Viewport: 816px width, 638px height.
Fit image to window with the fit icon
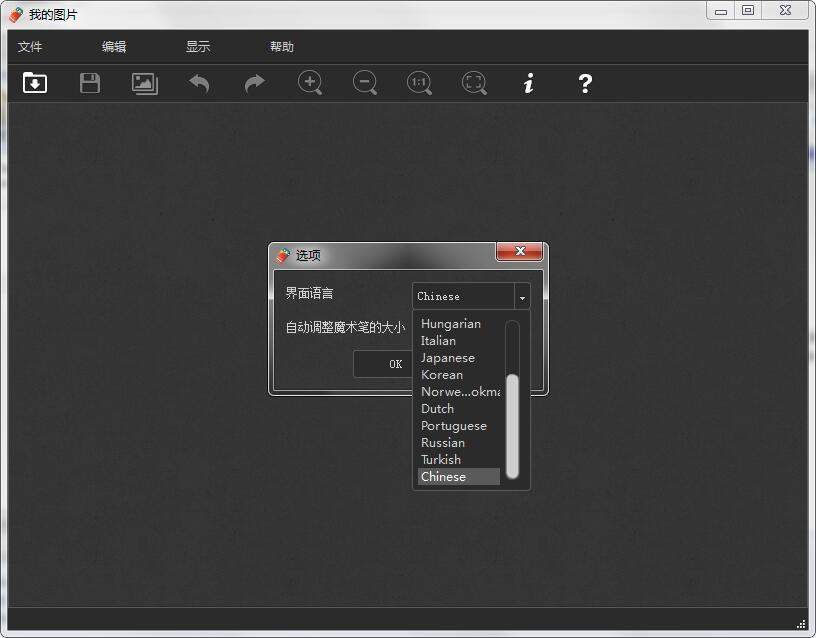click(474, 84)
